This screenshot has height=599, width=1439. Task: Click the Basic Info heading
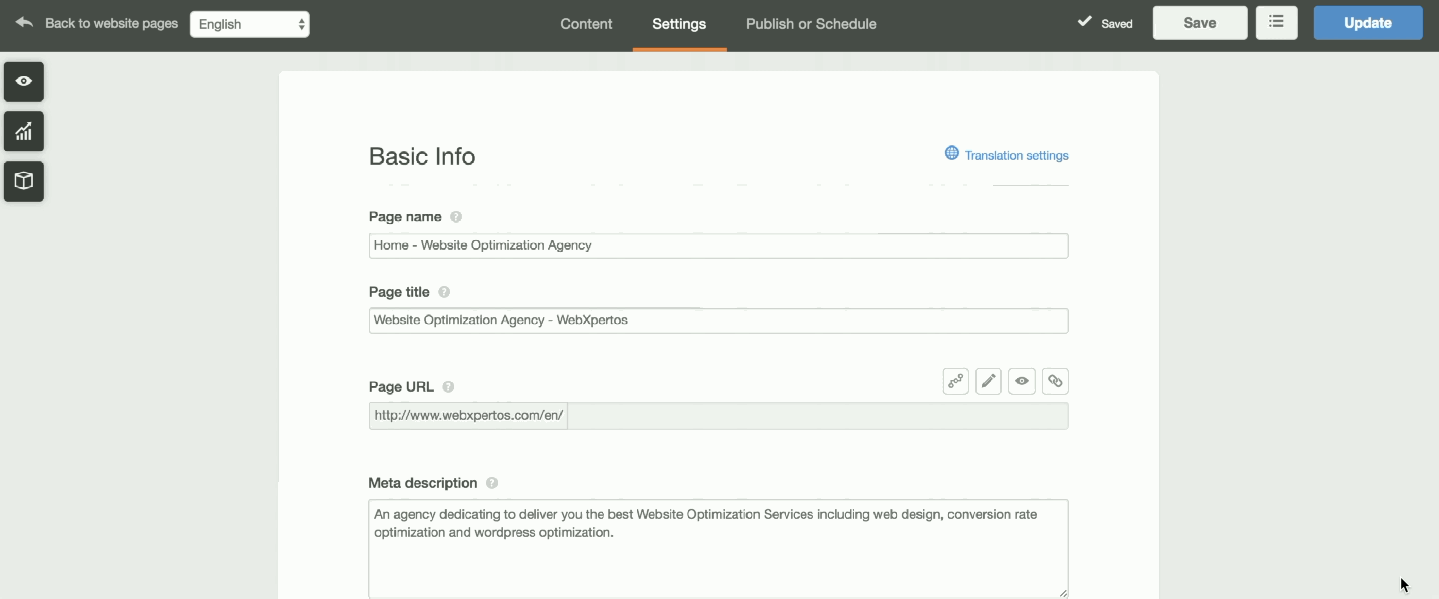422,156
